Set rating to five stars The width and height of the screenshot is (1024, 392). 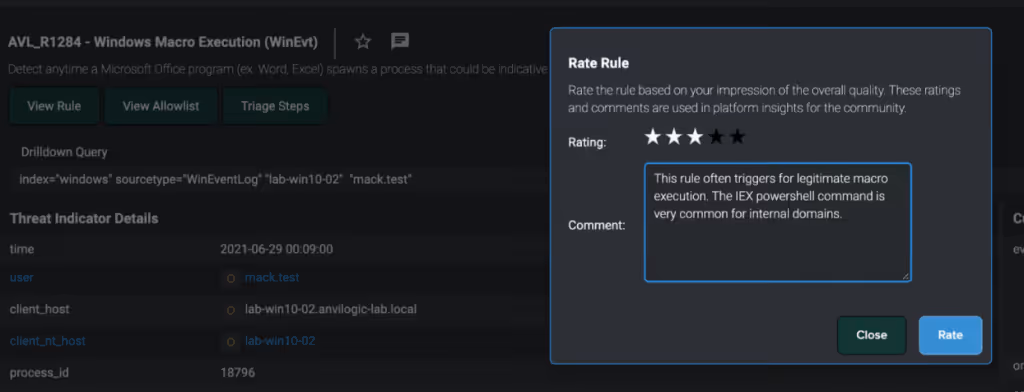point(737,137)
